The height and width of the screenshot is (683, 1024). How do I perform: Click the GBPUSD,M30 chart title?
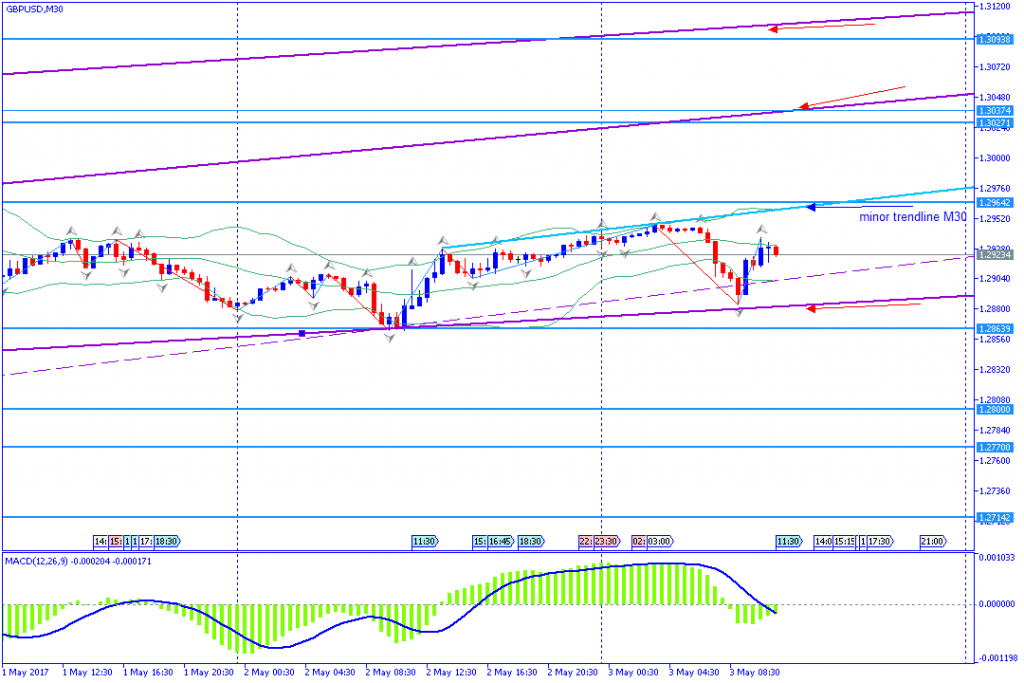(x=33, y=9)
